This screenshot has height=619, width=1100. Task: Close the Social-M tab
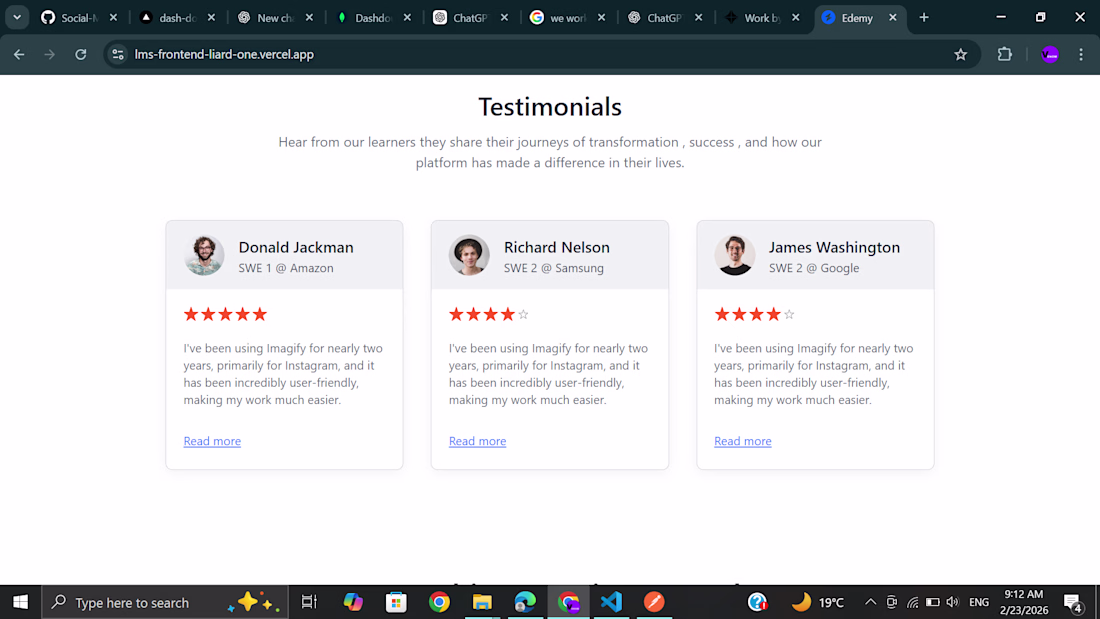point(113,18)
